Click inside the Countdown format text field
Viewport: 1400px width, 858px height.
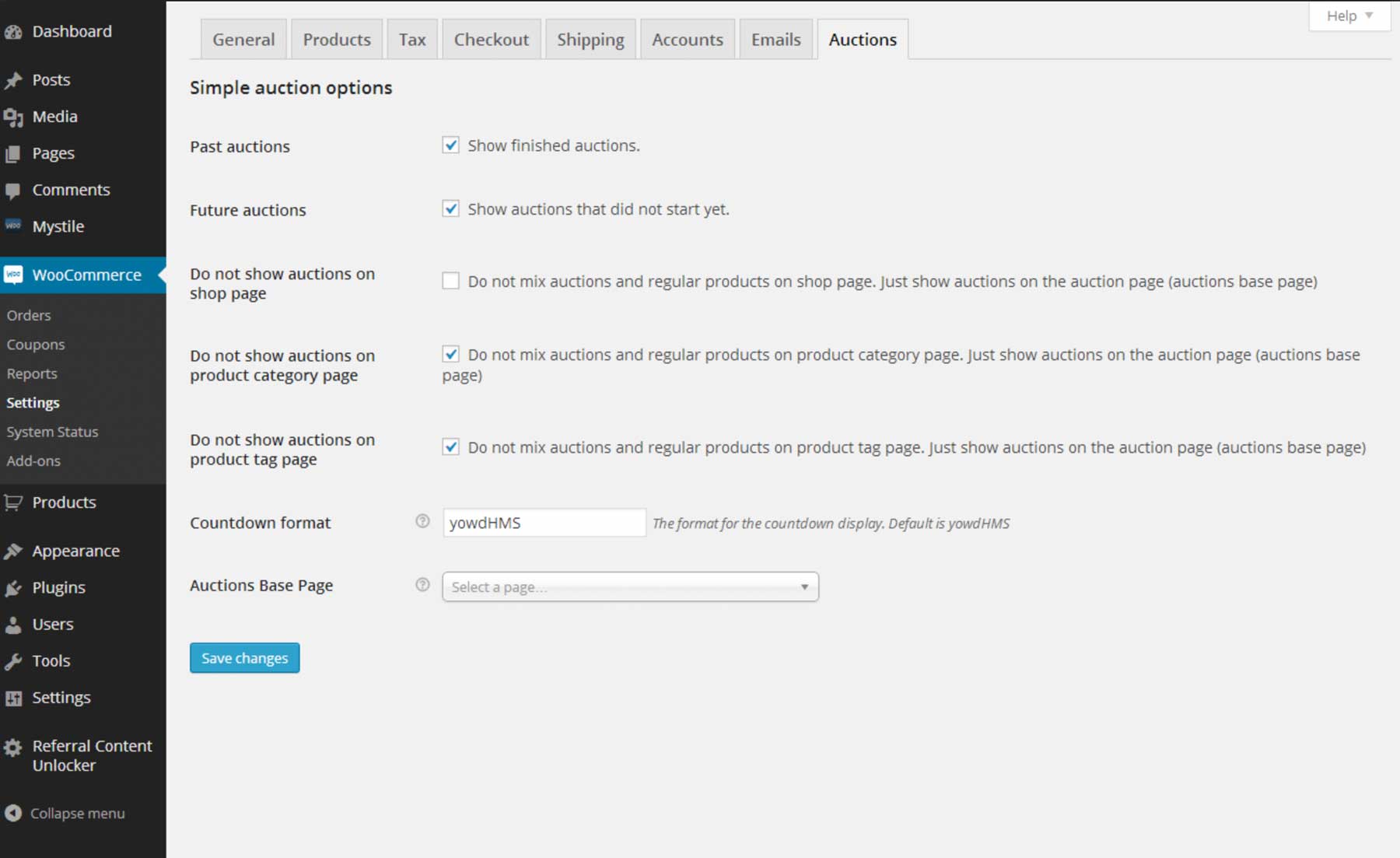pos(543,522)
